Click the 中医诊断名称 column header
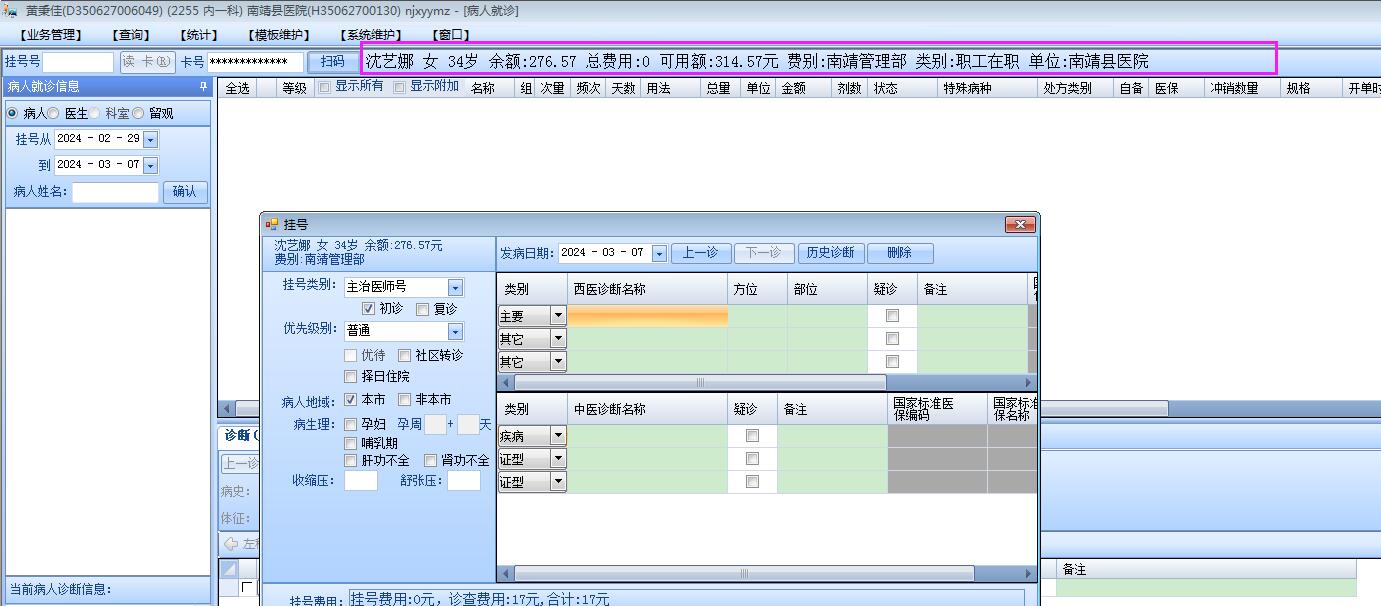The image size is (1381, 606). point(648,409)
